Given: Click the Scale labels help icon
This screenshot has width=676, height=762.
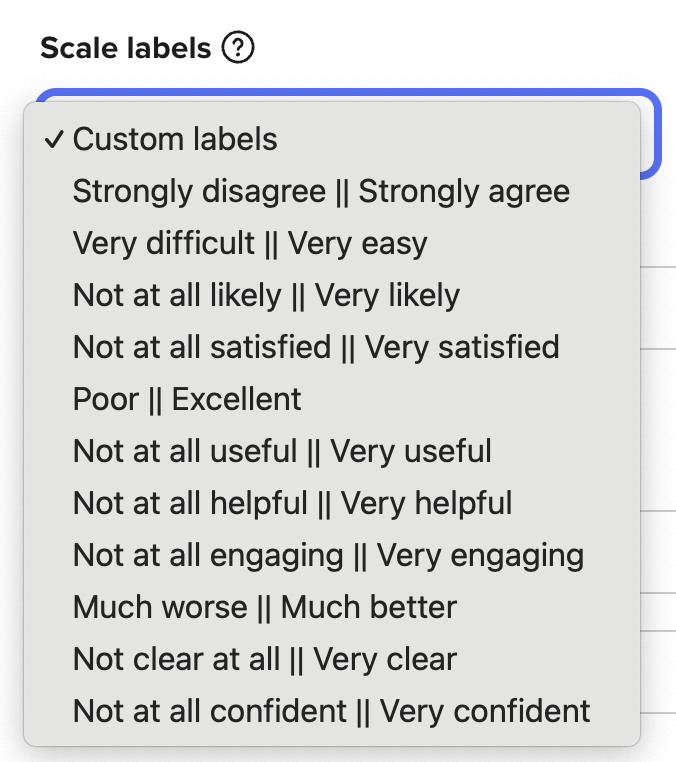Looking at the screenshot, I should [238, 48].
